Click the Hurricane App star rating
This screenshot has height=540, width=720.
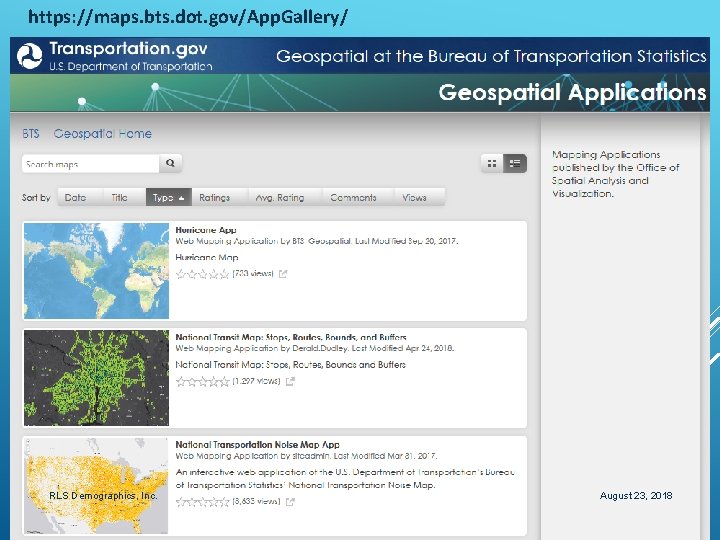pyautogui.click(x=202, y=274)
